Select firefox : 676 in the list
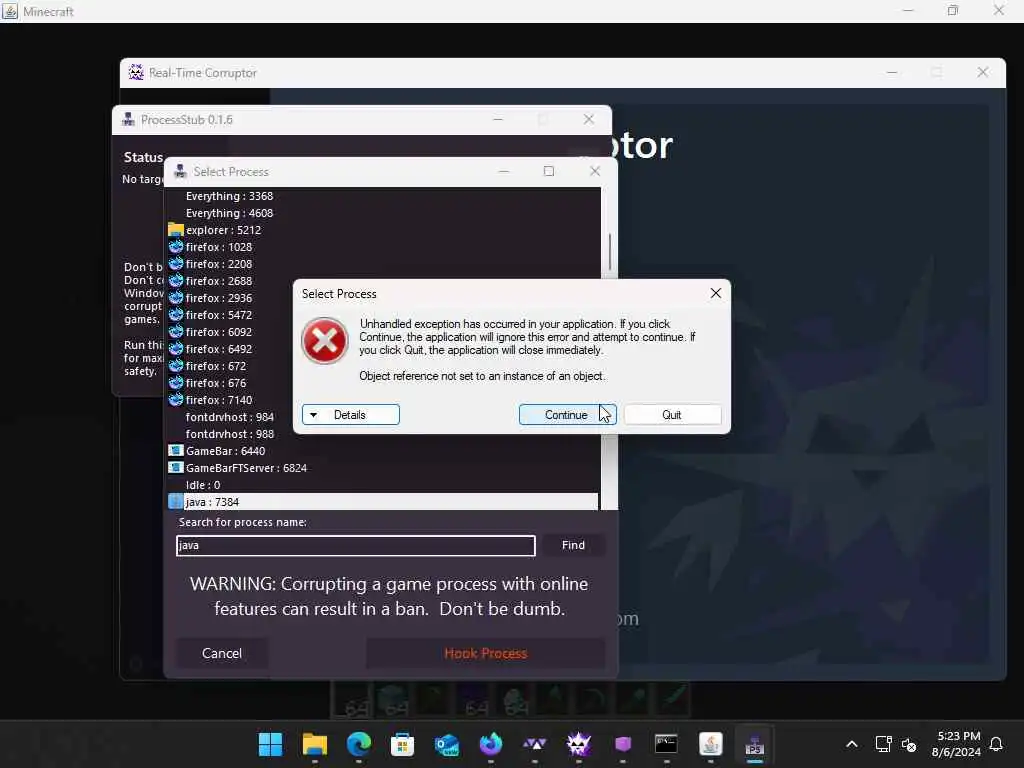This screenshot has width=1024, height=768. pyautogui.click(x=383, y=383)
